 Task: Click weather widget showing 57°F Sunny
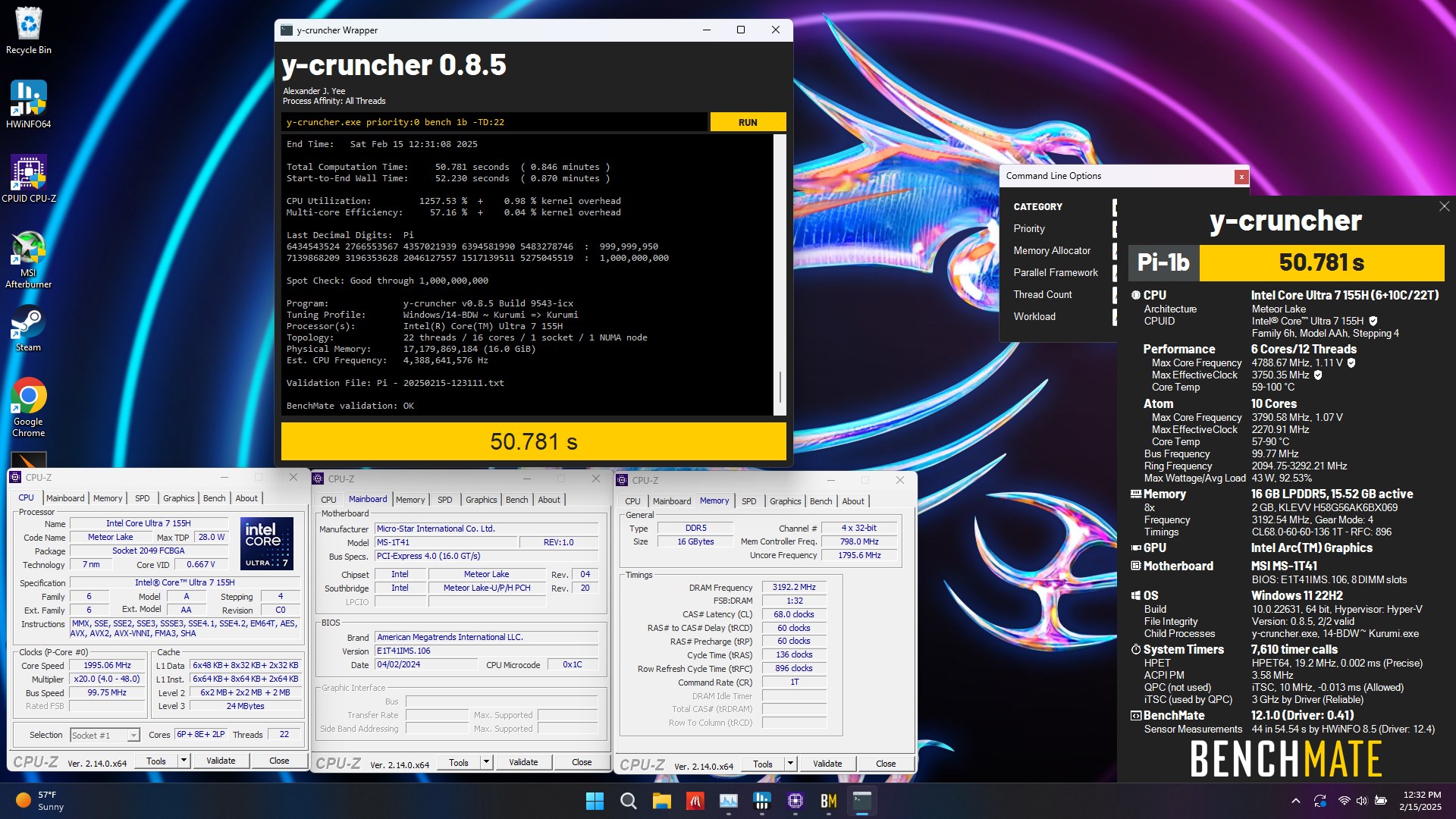click(x=40, y=801)
